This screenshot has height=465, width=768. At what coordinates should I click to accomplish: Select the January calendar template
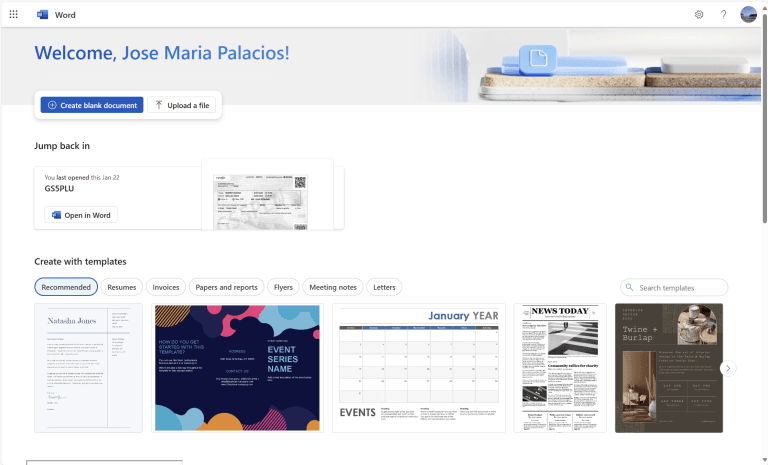[419, 367]
